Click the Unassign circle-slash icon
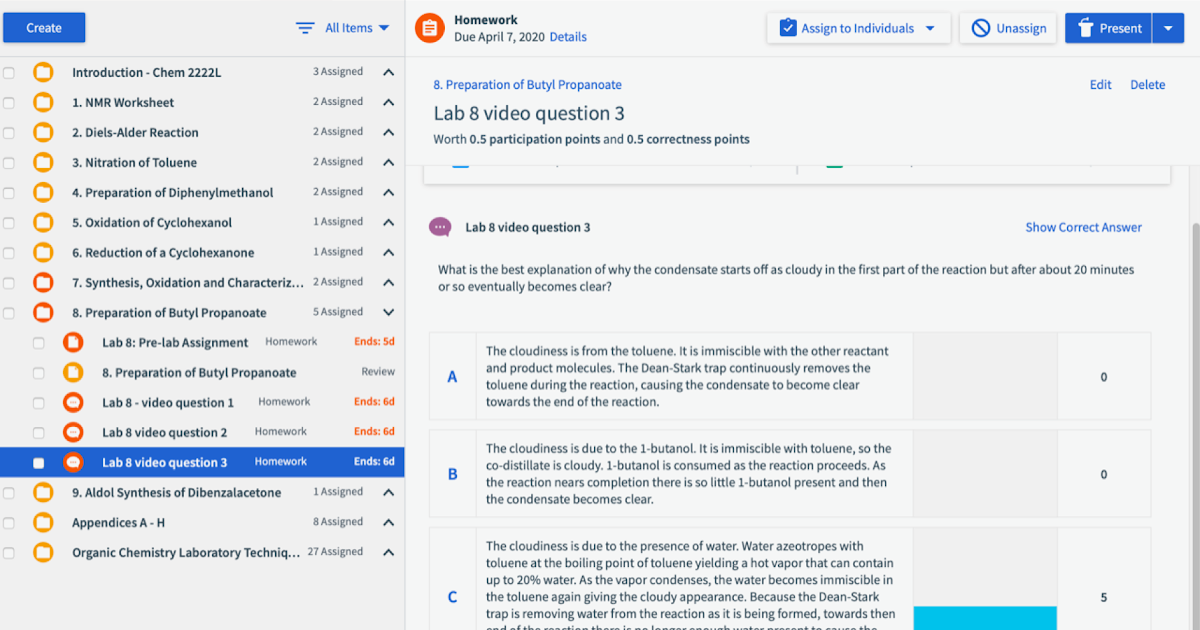The height and width of the screenshot is (630, 1200). (981, 28)
